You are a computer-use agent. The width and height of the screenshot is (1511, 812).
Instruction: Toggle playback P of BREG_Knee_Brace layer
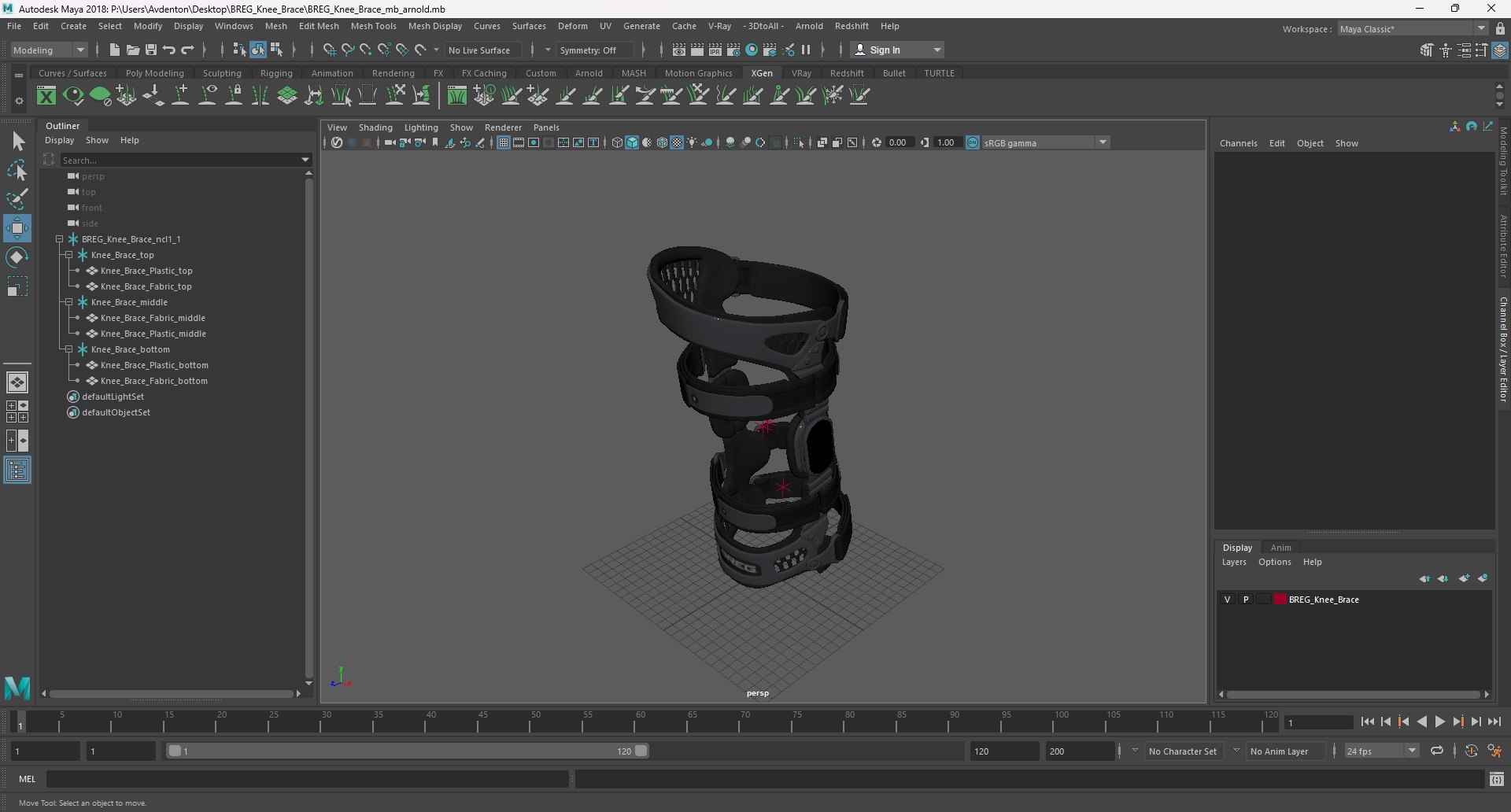[x=1246, y=600]
